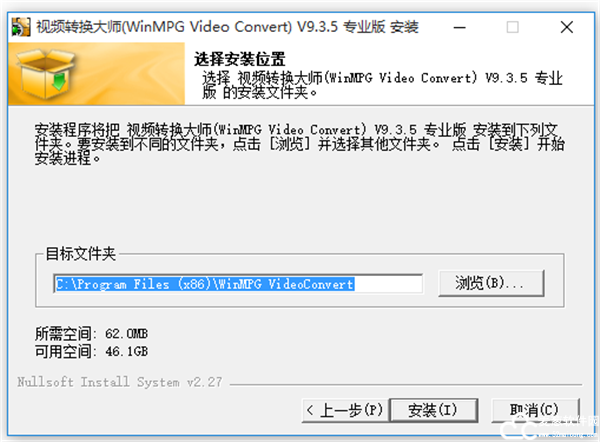Click the installation description paragraph
Screen dimensions: 600x442
tap(300, 144)
